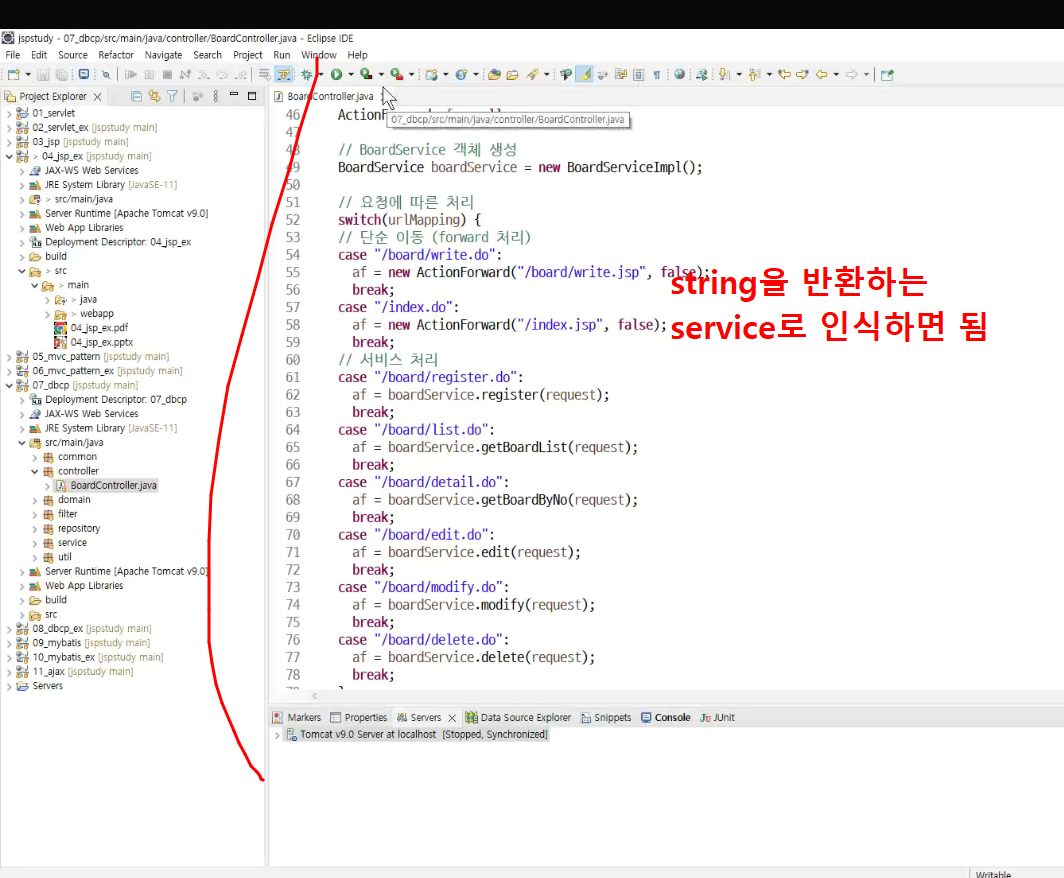Minimize the Project Explorer panel

pyautogui.click(x=233, y=95)
